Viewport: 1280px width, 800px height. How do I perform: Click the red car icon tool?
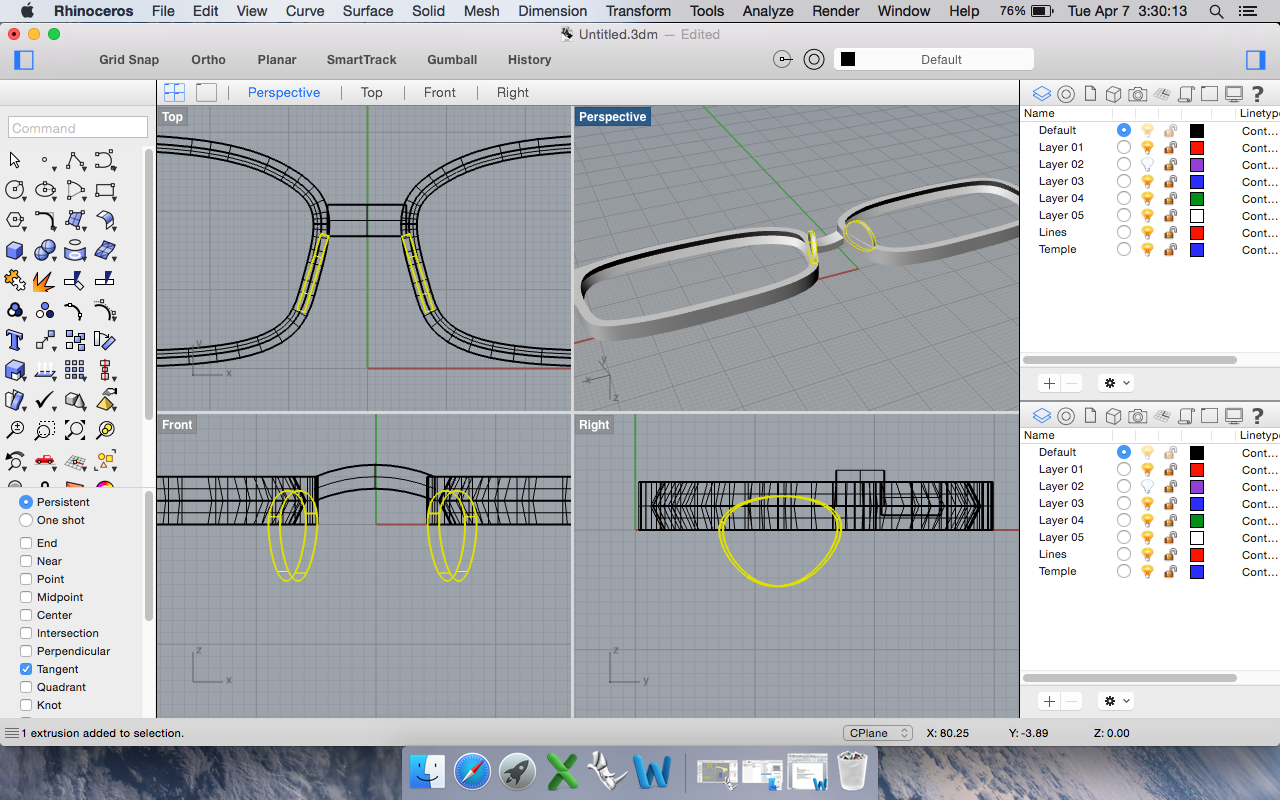(45, 461)
